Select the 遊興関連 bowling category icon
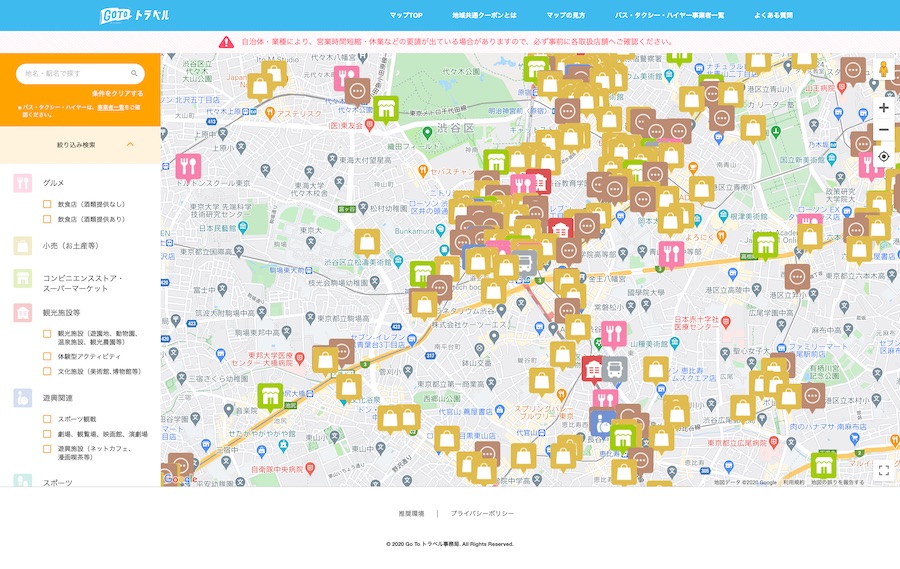900x569 pixels. point(22,398)
